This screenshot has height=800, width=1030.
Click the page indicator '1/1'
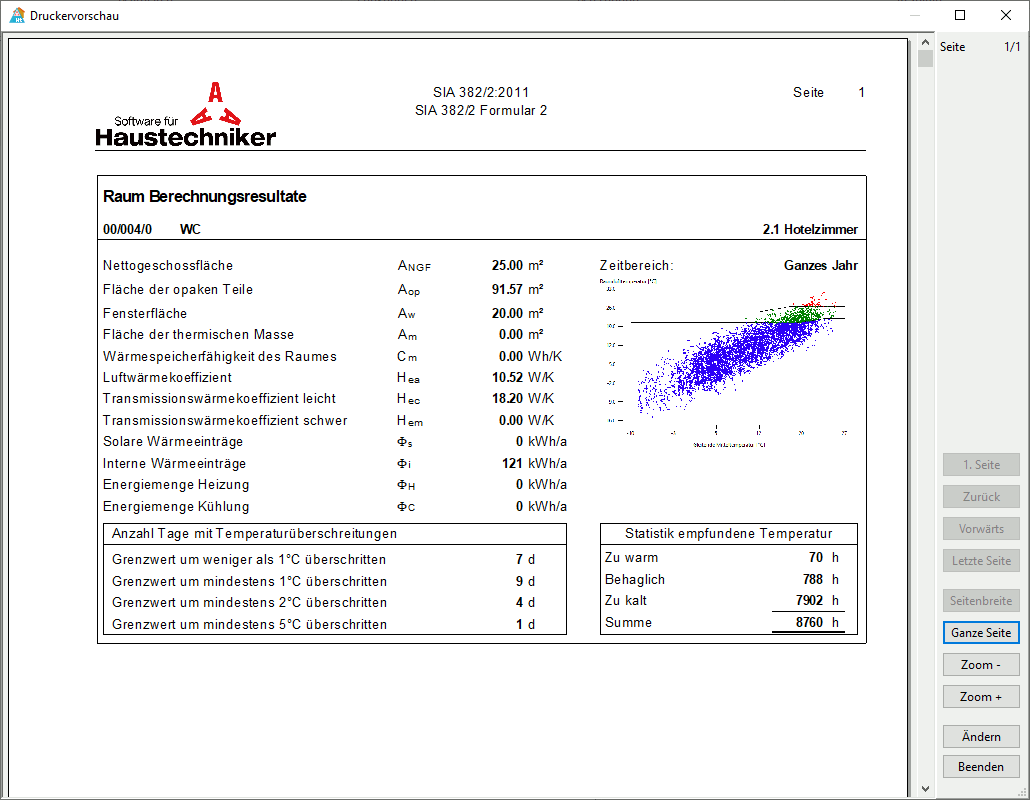coord(1012,47)
